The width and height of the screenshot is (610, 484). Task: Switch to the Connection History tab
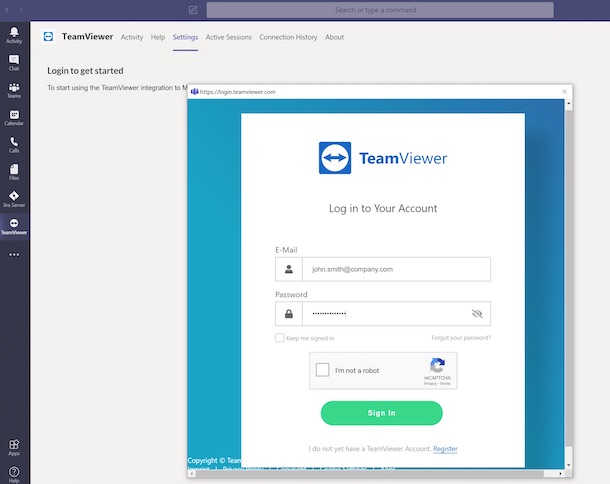(288, 37)
